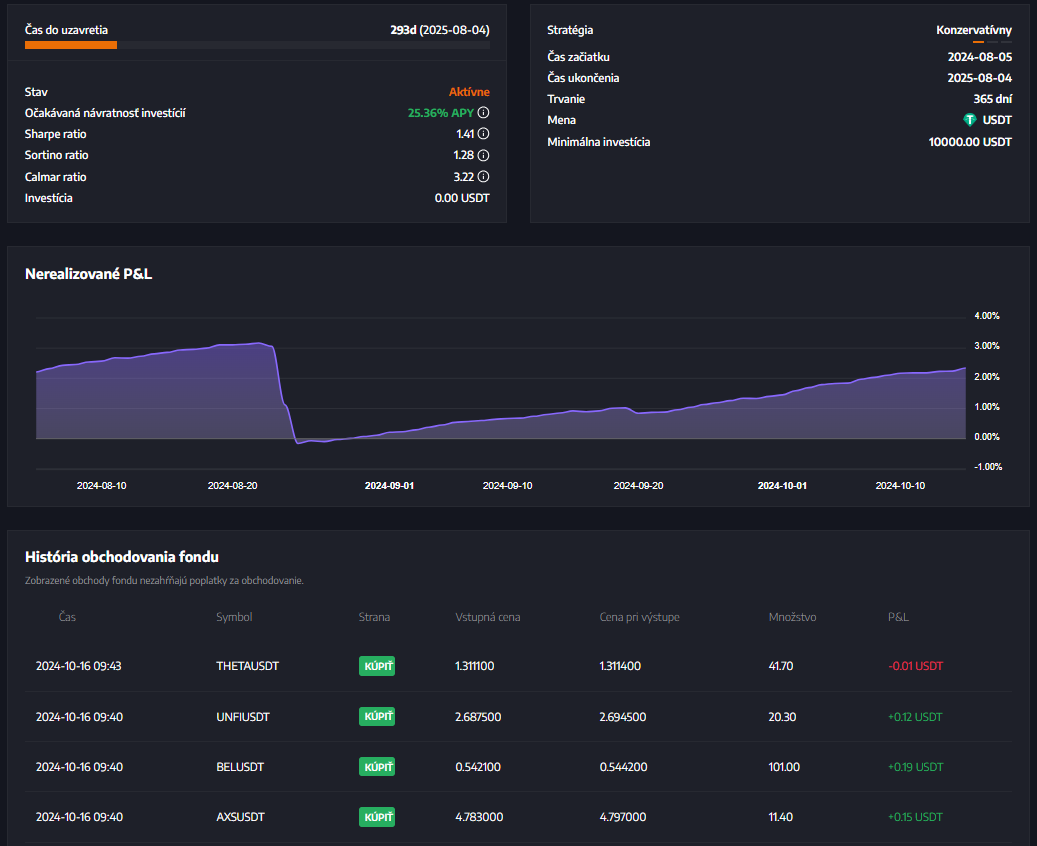Open the Sharpe ratio info tooltip icon
The image size is (1037, 846).
click(484, 134)
